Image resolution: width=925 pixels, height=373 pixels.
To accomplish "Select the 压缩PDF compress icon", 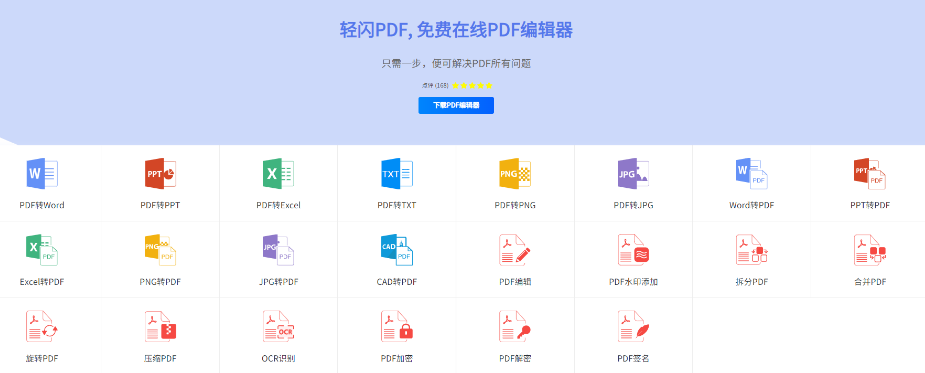I will point(160,326).
